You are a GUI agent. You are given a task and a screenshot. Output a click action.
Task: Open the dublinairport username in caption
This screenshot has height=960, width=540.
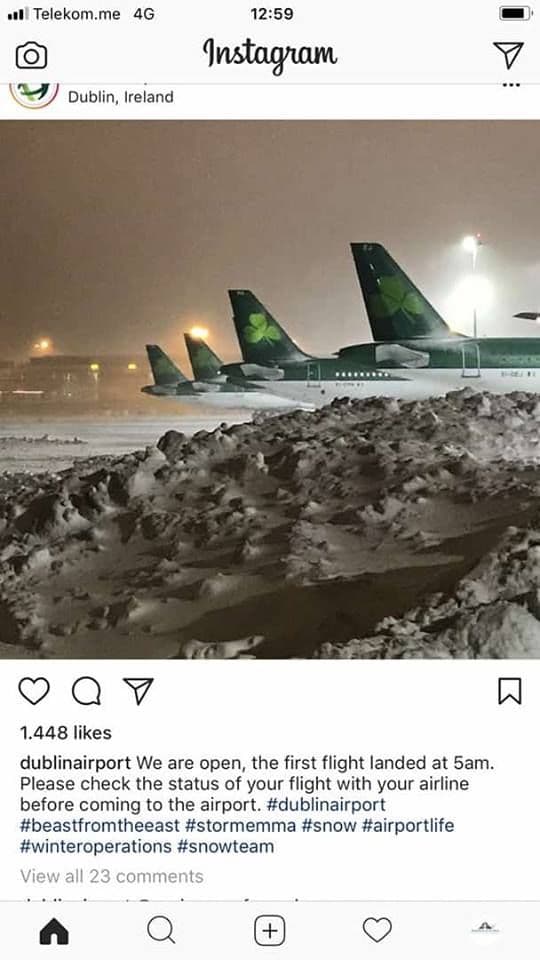point(75,763)
